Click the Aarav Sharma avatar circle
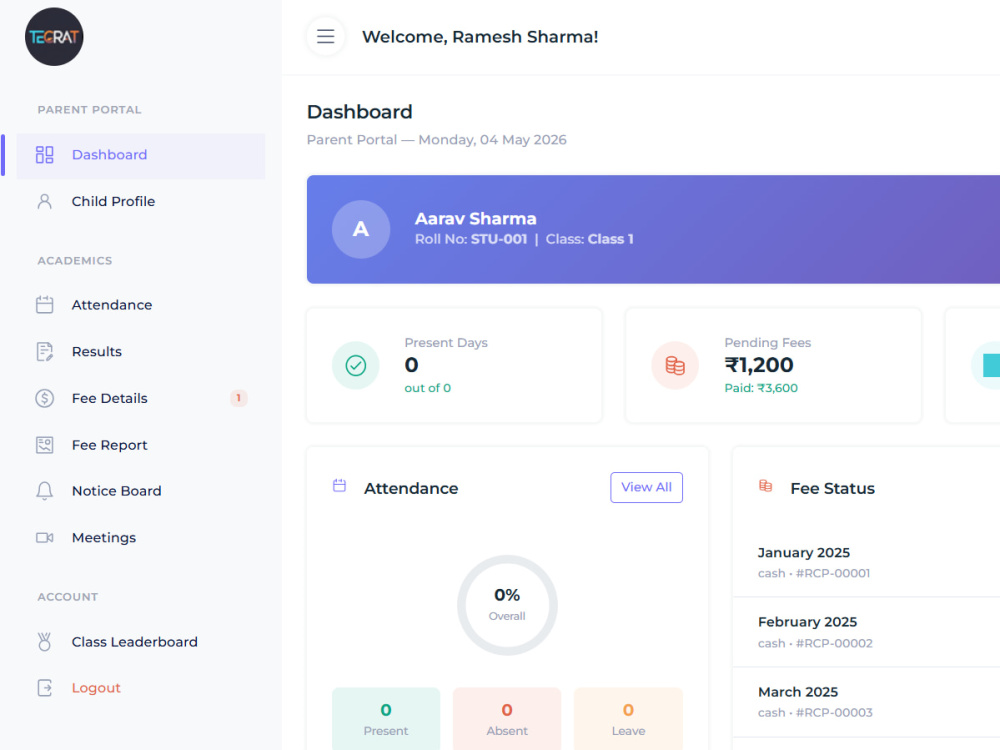 [x=361, y=230]
